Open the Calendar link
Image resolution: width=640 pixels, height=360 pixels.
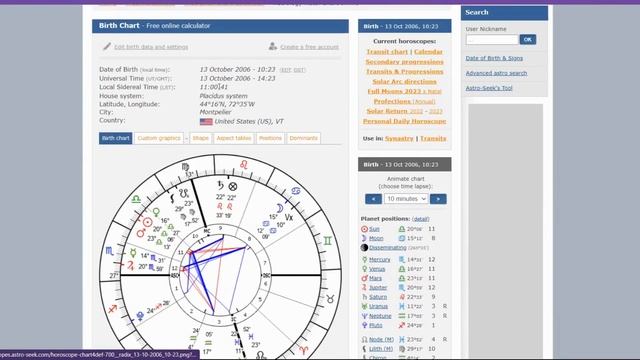pos(428,52)
